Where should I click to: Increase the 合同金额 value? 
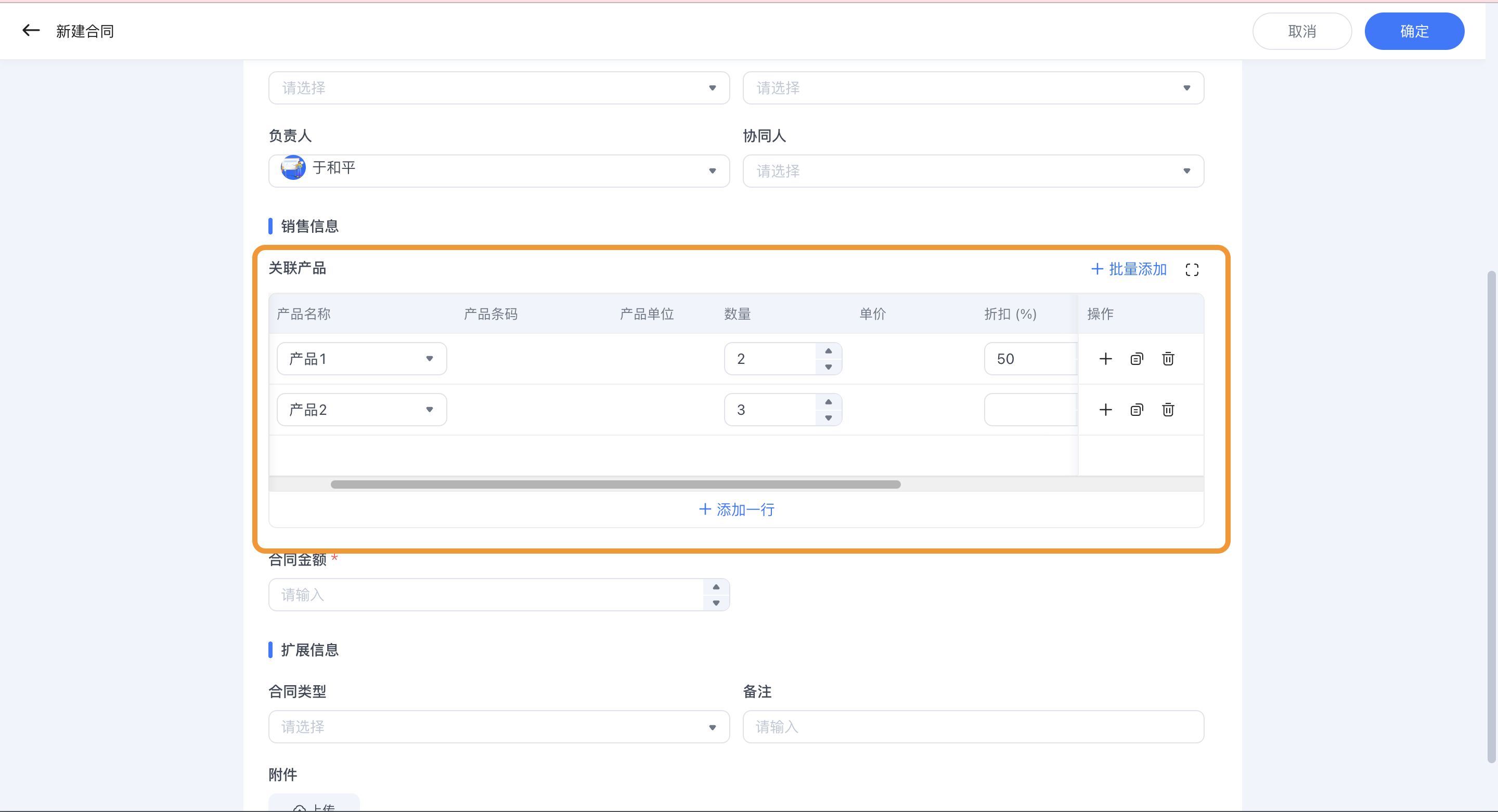(716, 587)
